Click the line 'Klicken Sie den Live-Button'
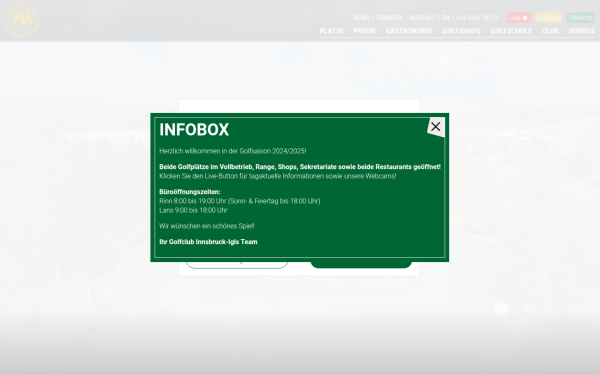Viewport: 600px width, 375px height. point(278,176)
